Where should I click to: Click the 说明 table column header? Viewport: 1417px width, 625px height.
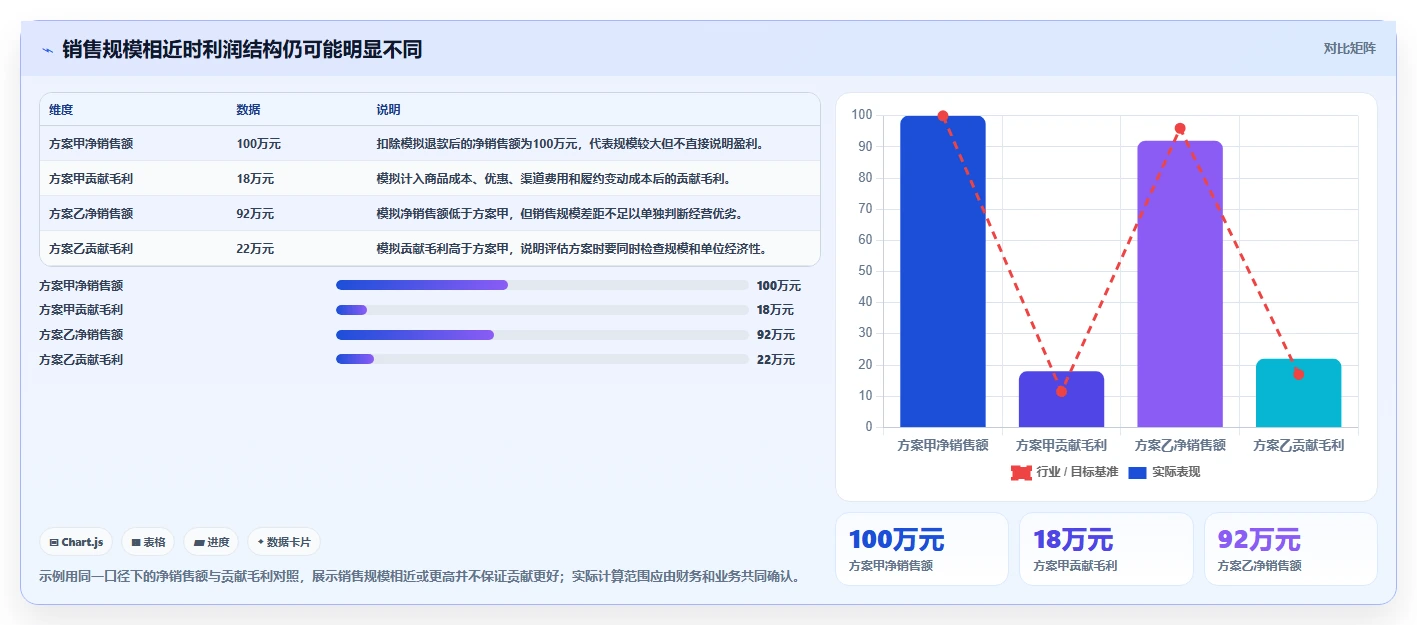388,110
